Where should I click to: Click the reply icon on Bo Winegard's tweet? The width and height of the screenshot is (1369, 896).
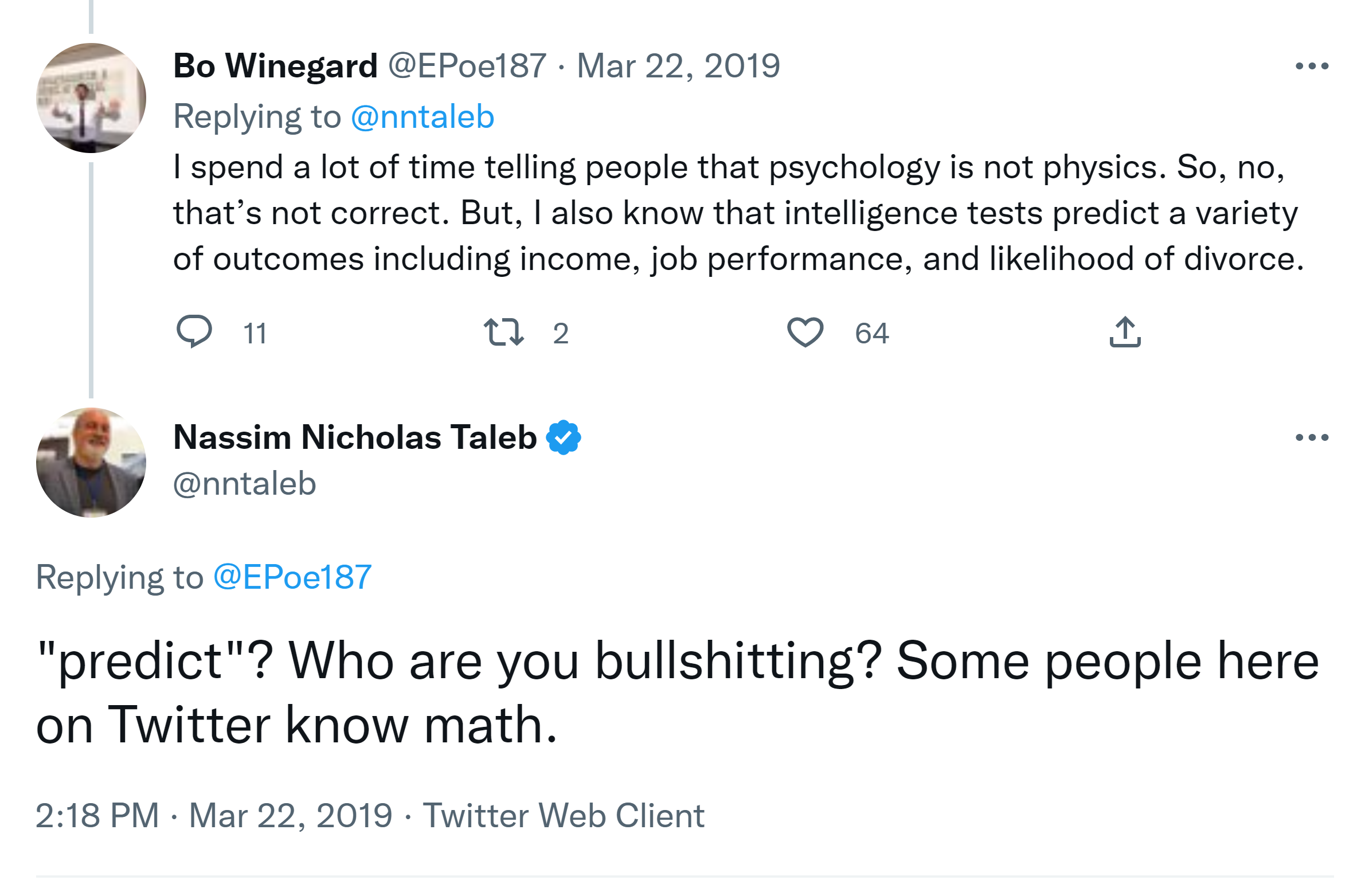(x=194, y=332)
